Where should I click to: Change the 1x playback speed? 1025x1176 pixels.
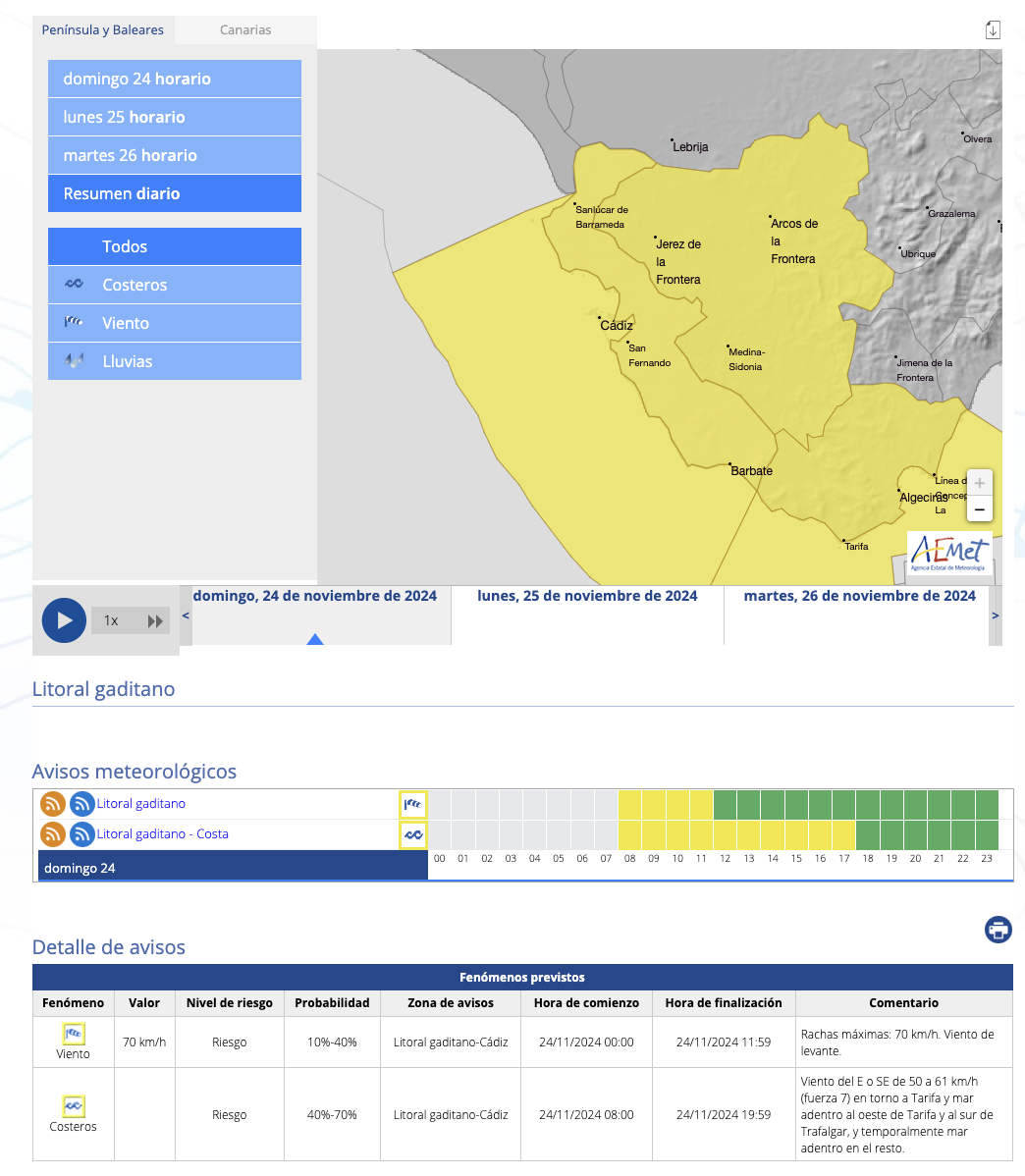pyautogui.click(x=111, y=621)
